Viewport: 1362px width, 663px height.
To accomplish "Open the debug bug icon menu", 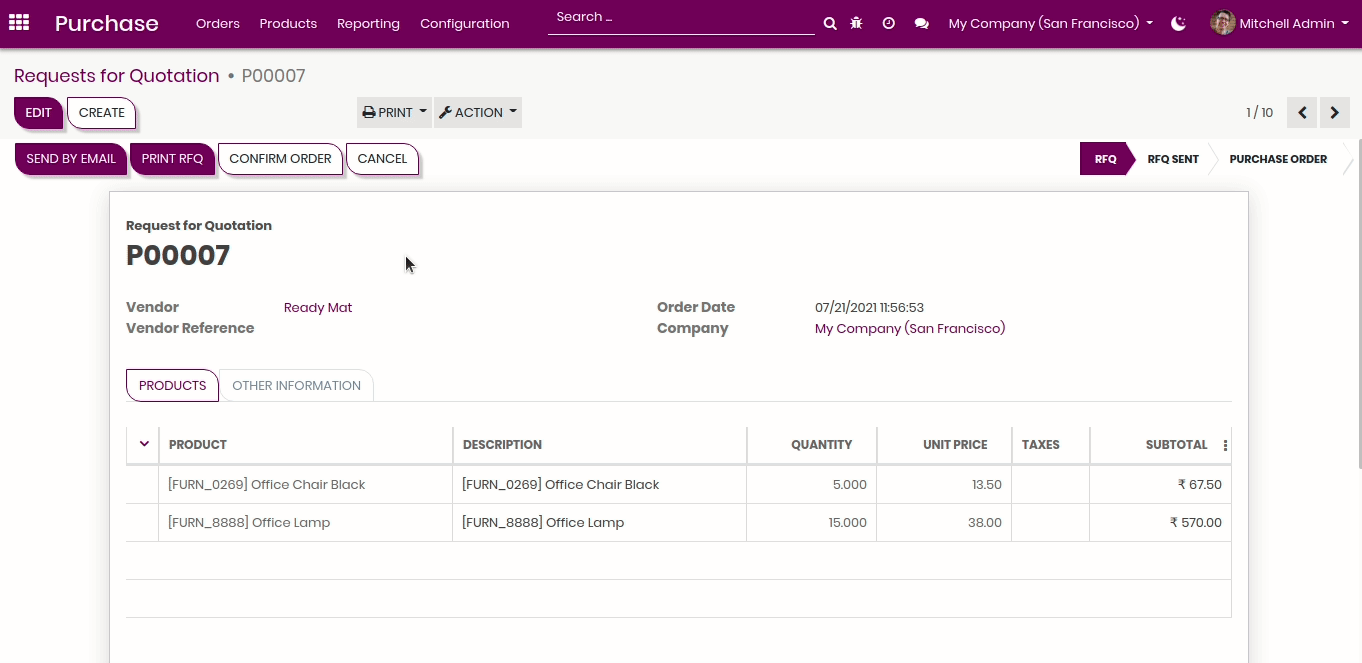I will pos(856,23).
